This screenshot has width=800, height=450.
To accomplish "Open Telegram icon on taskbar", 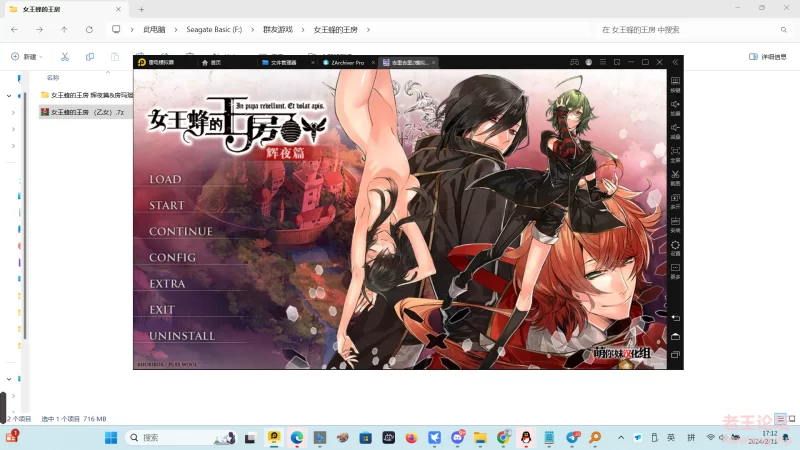I will pos(572,438).
